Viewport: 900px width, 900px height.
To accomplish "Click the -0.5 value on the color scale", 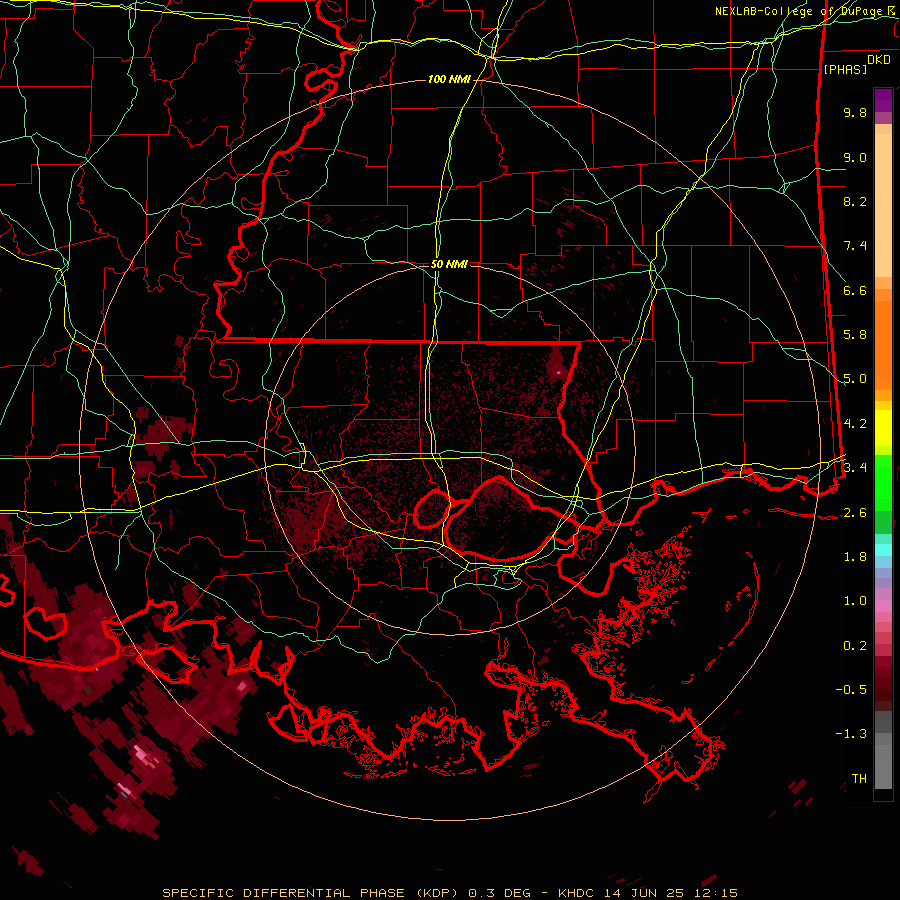I will [851, 690].
